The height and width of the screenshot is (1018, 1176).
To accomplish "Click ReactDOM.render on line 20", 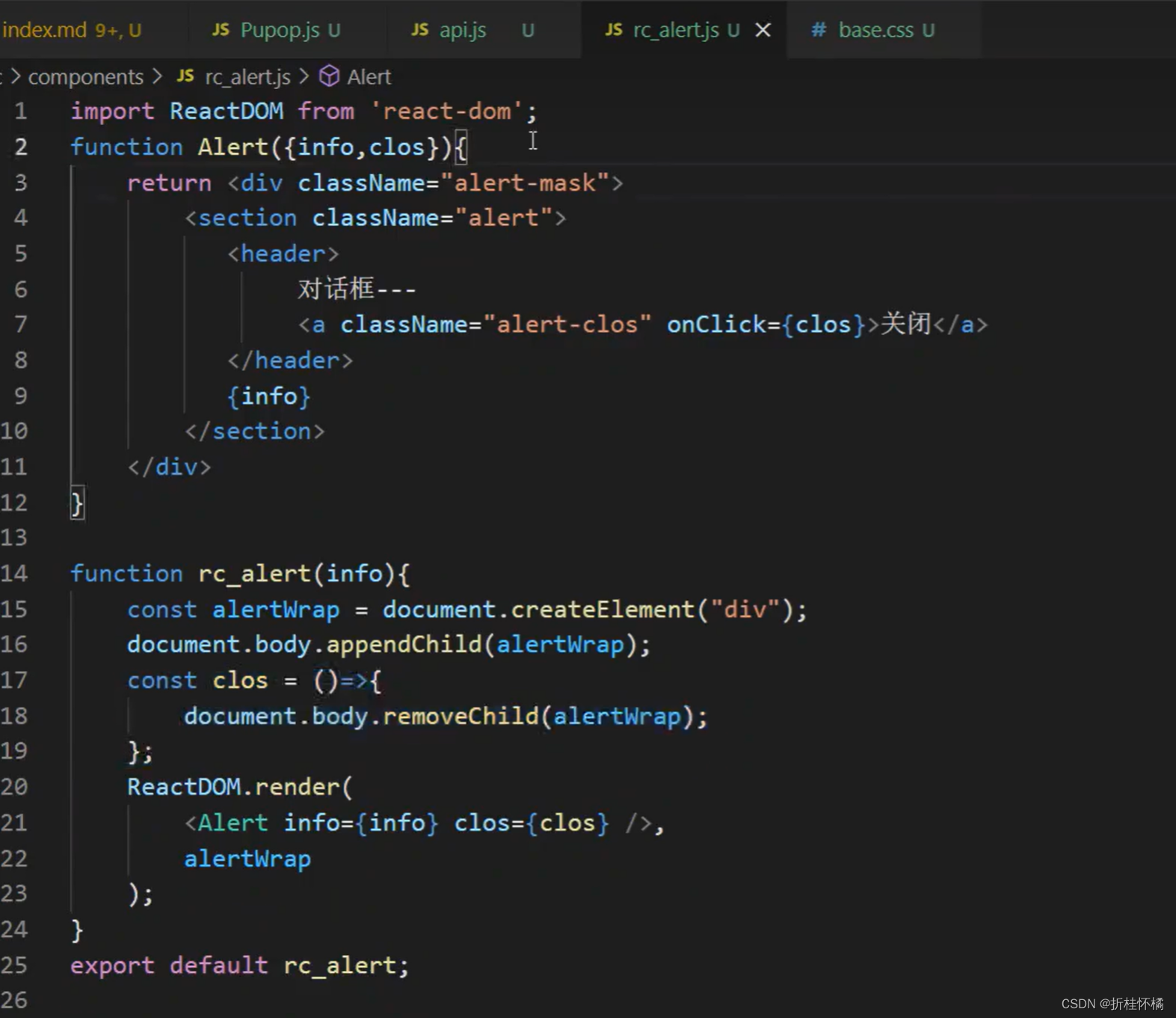I will pos(233,787).
